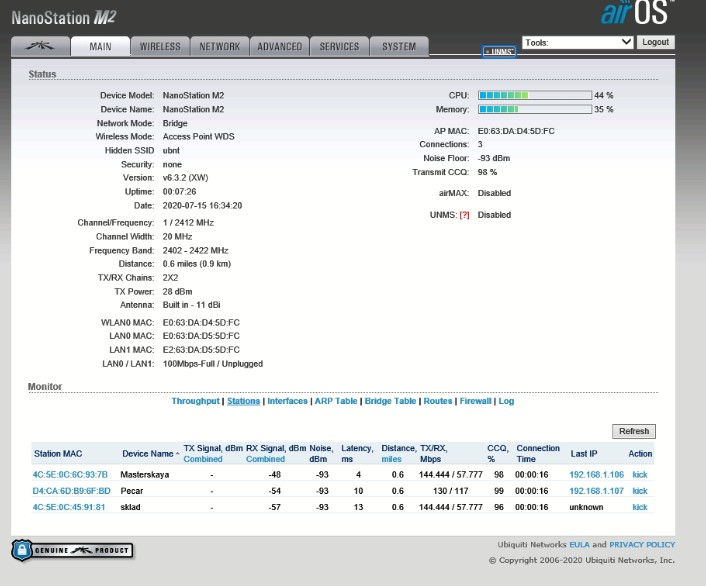
Task: Open the Throughput monitor link
Action: pyautogui.click(x=195, y=401)
